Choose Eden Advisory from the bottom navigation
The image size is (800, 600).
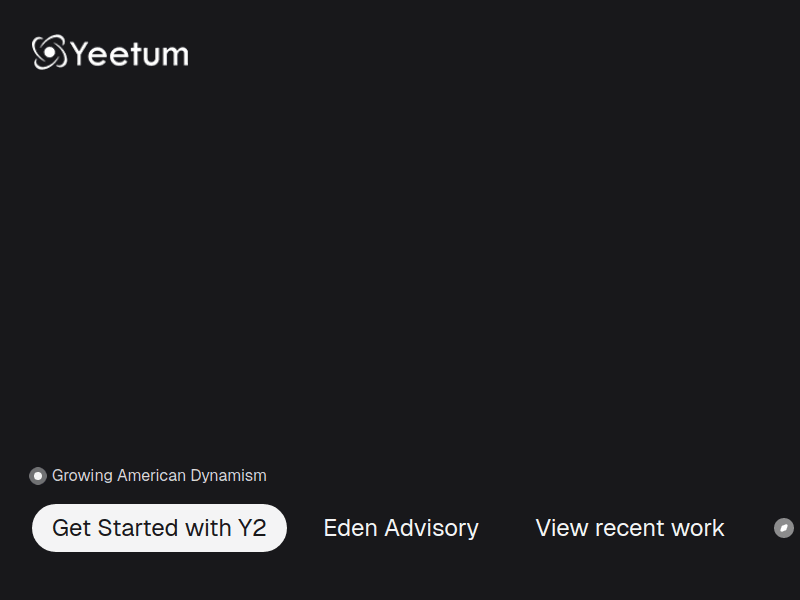click(x=400, y=528)
